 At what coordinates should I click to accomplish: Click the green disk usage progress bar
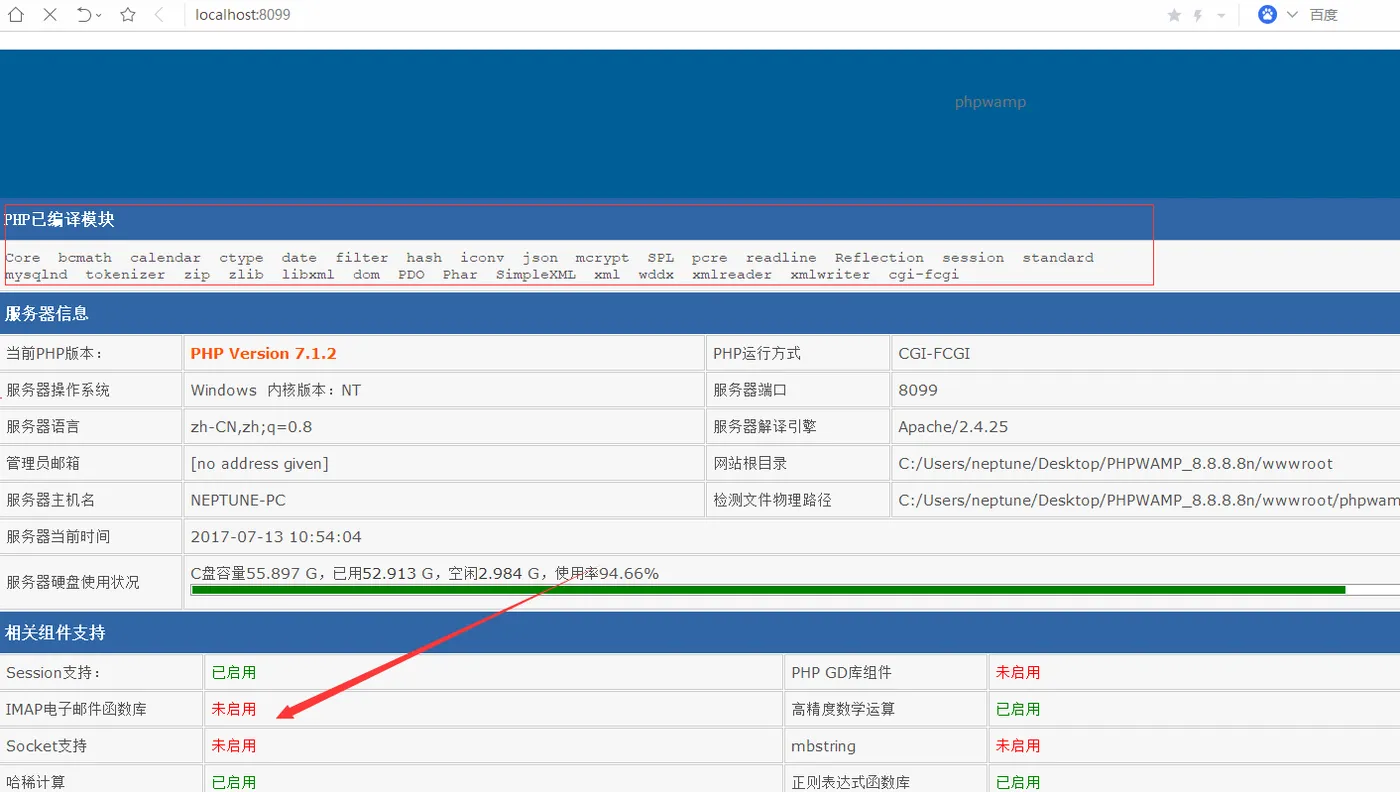768,590
